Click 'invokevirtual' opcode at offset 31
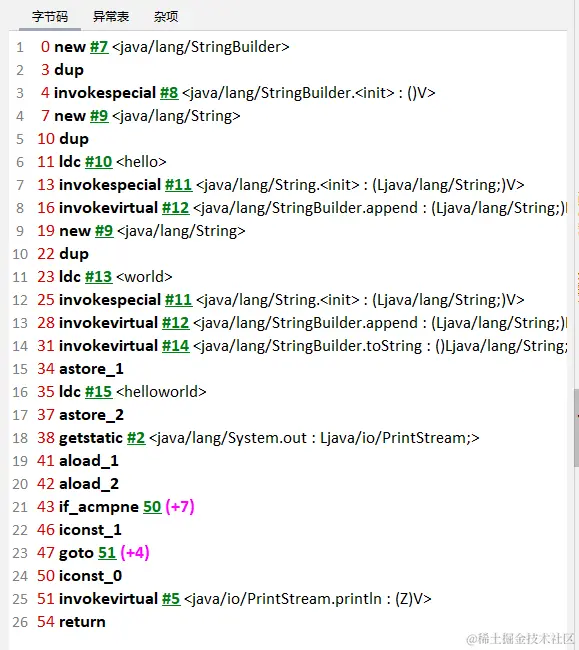The width and height of the screenshot is (579, 650). [x=108, y=346]
